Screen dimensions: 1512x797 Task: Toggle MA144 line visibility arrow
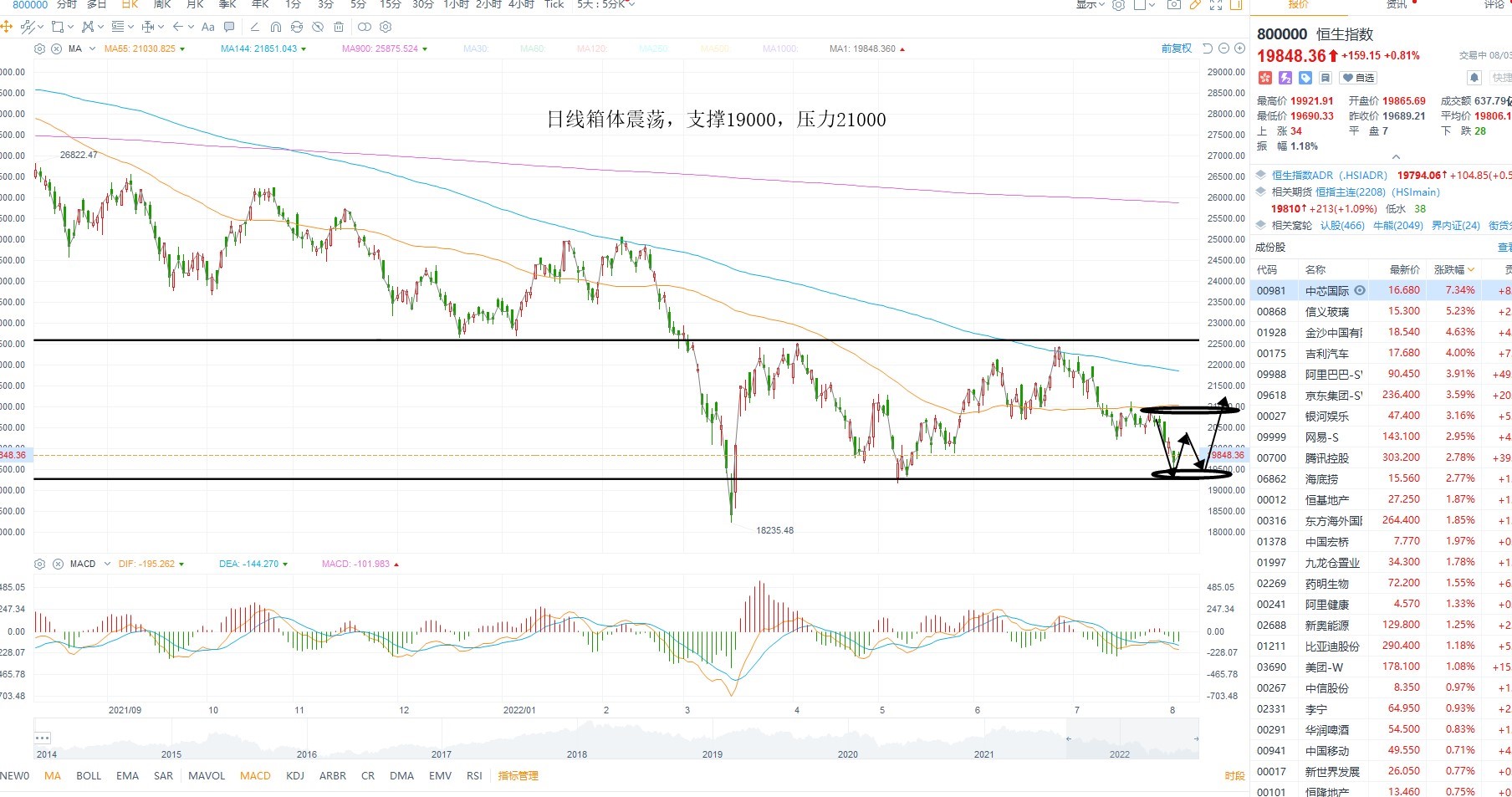click(x=304, y=49)
